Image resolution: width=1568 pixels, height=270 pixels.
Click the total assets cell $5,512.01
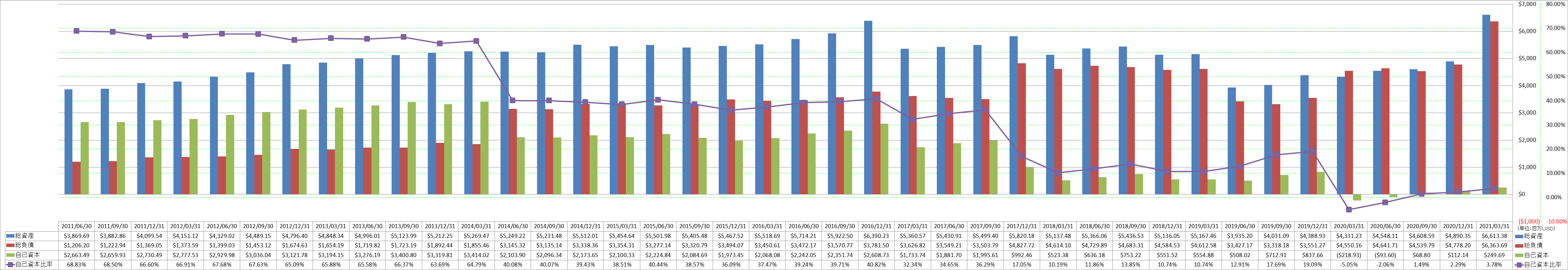click(585, 236)
